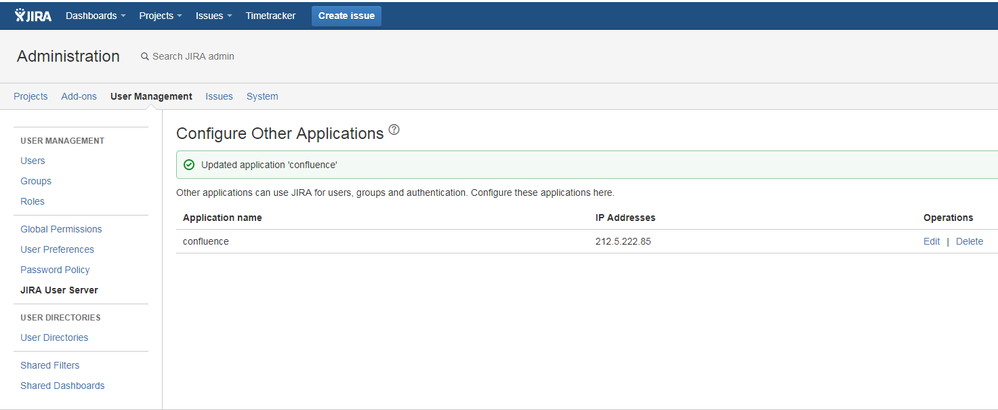
Task: Click the green success checkmark icon
Action: point(188,165)
